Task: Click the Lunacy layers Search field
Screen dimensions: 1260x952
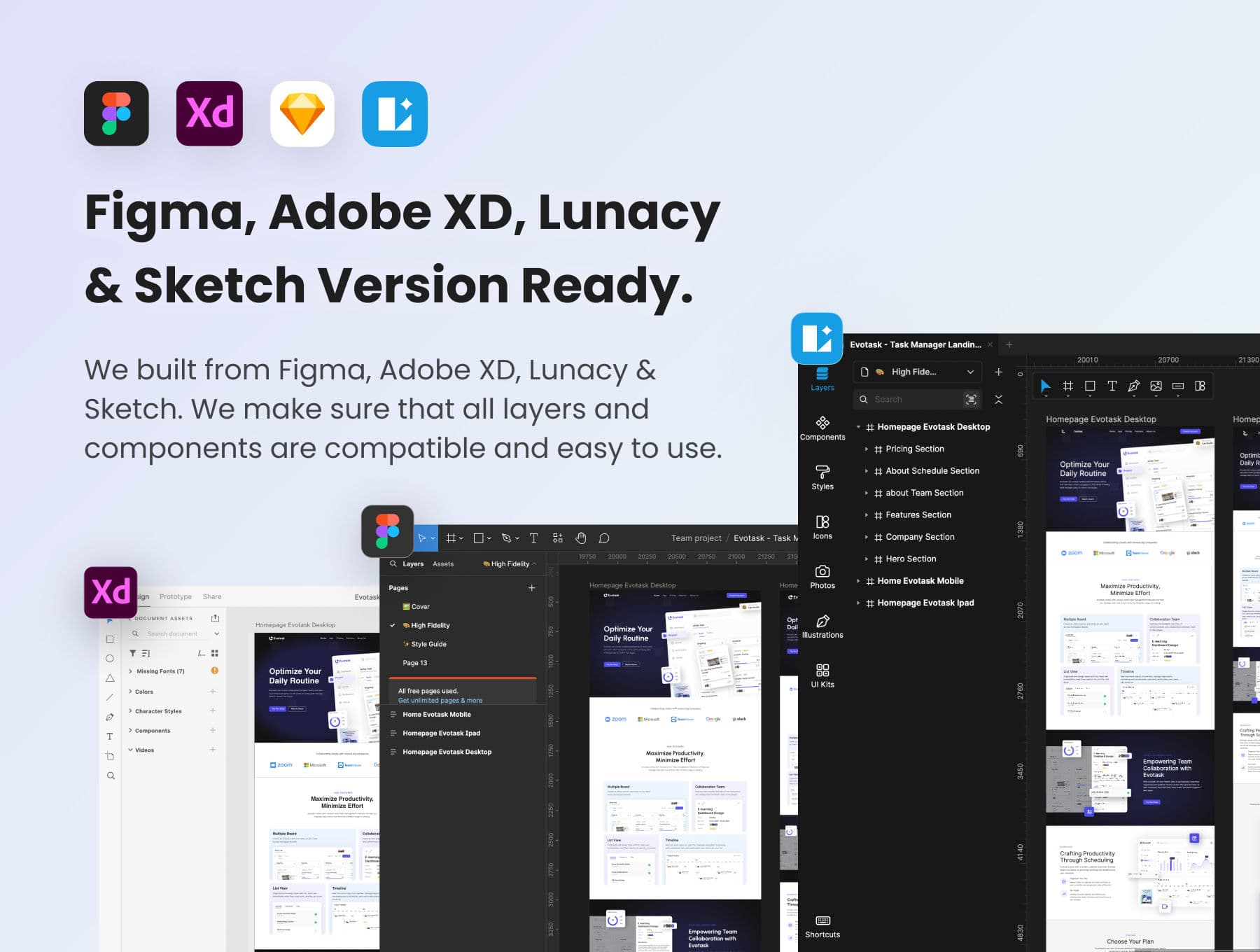Action: click(x=910, y=399)
